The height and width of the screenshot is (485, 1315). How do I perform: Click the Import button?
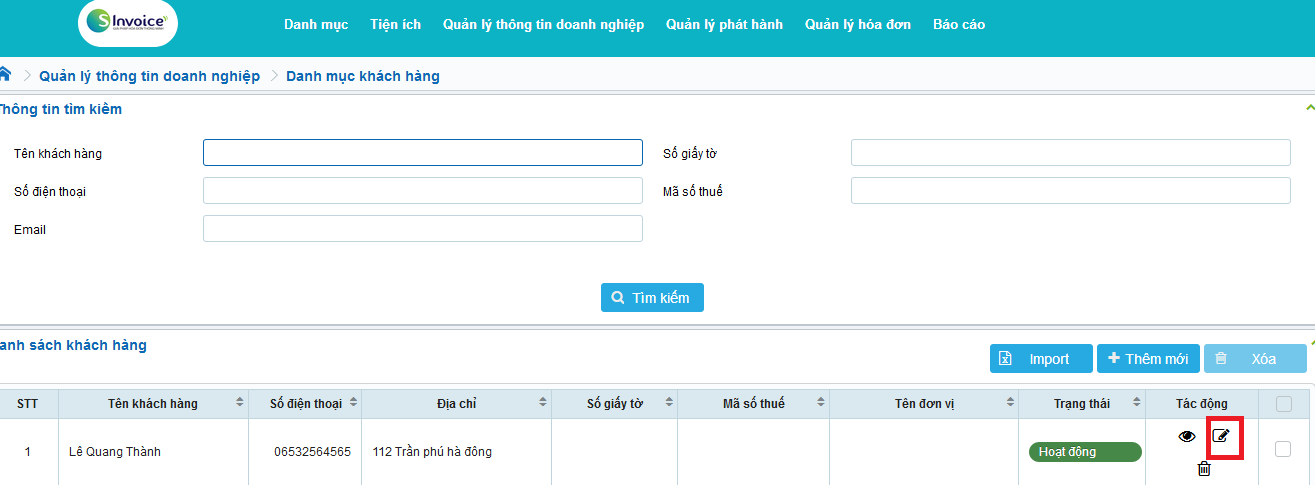tap(1040, 359)
